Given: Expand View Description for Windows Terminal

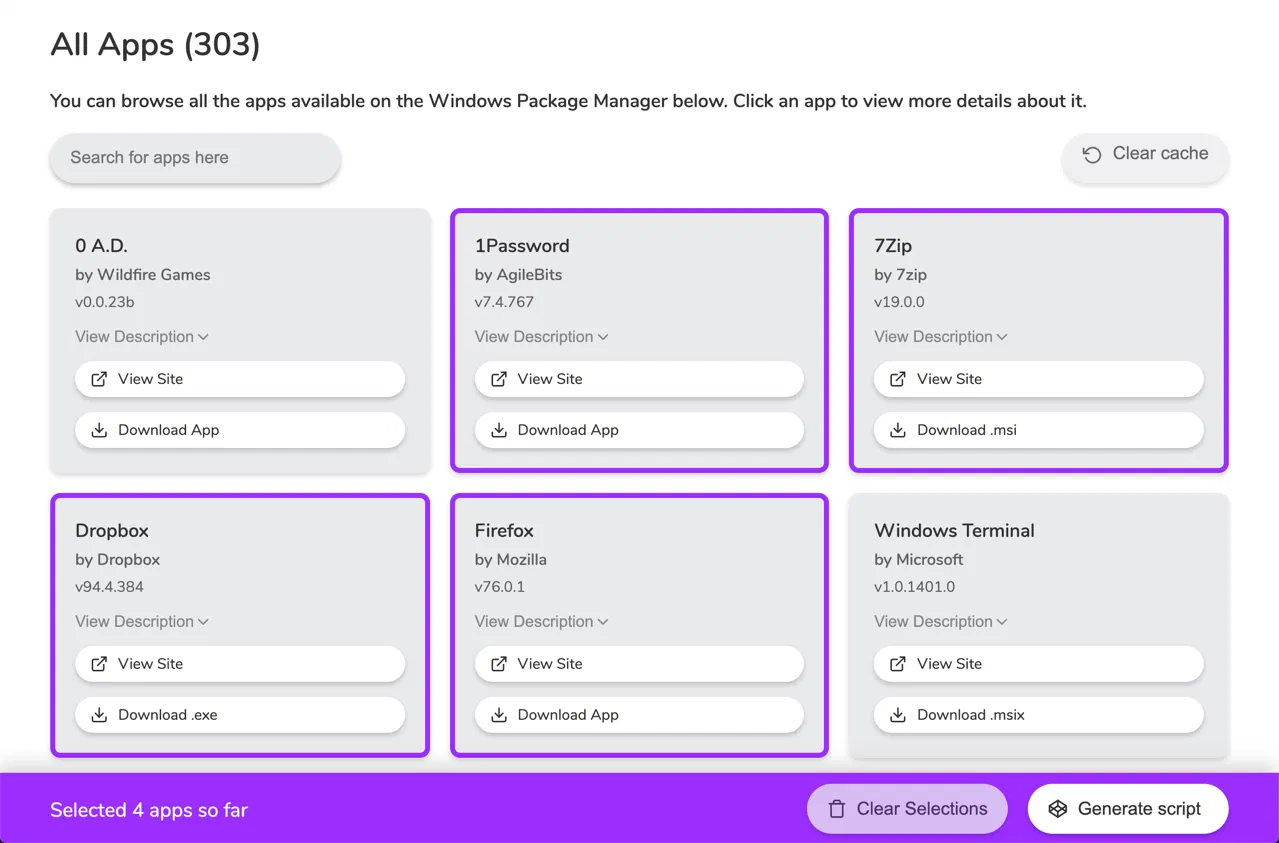Looking at the screenshot, I should [x=940, y=622].
